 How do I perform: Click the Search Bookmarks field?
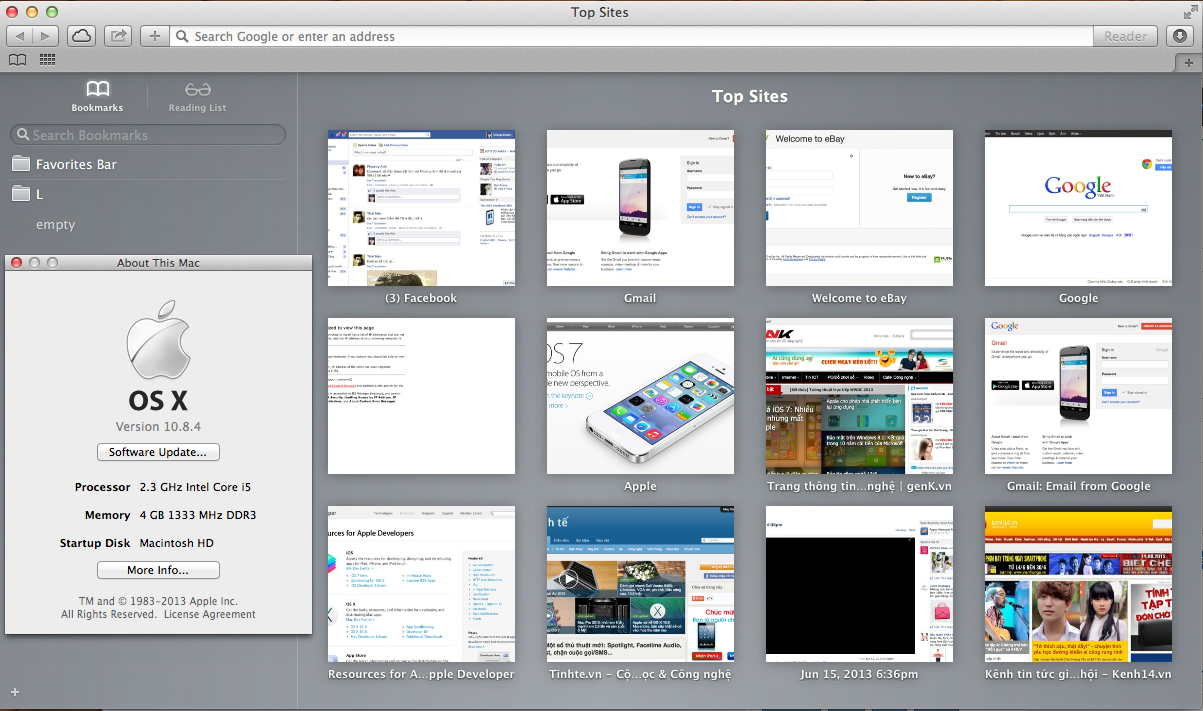pyautogui.click(x=148, y=135)
